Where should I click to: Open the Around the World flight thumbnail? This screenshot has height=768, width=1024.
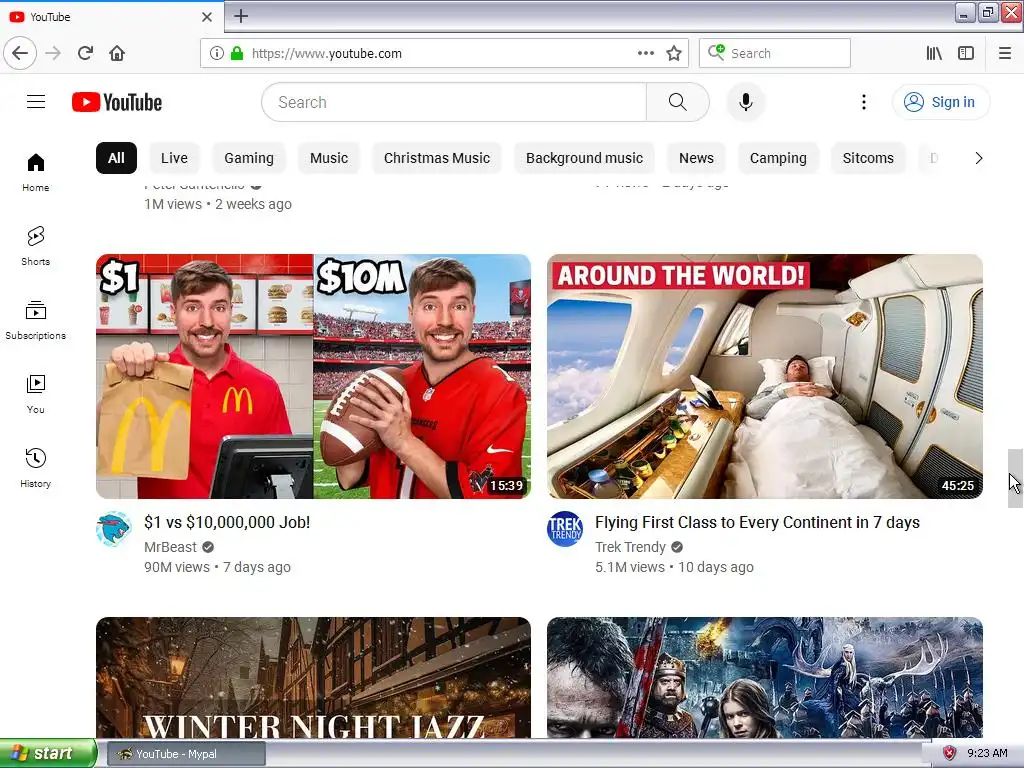pos(765,376)
